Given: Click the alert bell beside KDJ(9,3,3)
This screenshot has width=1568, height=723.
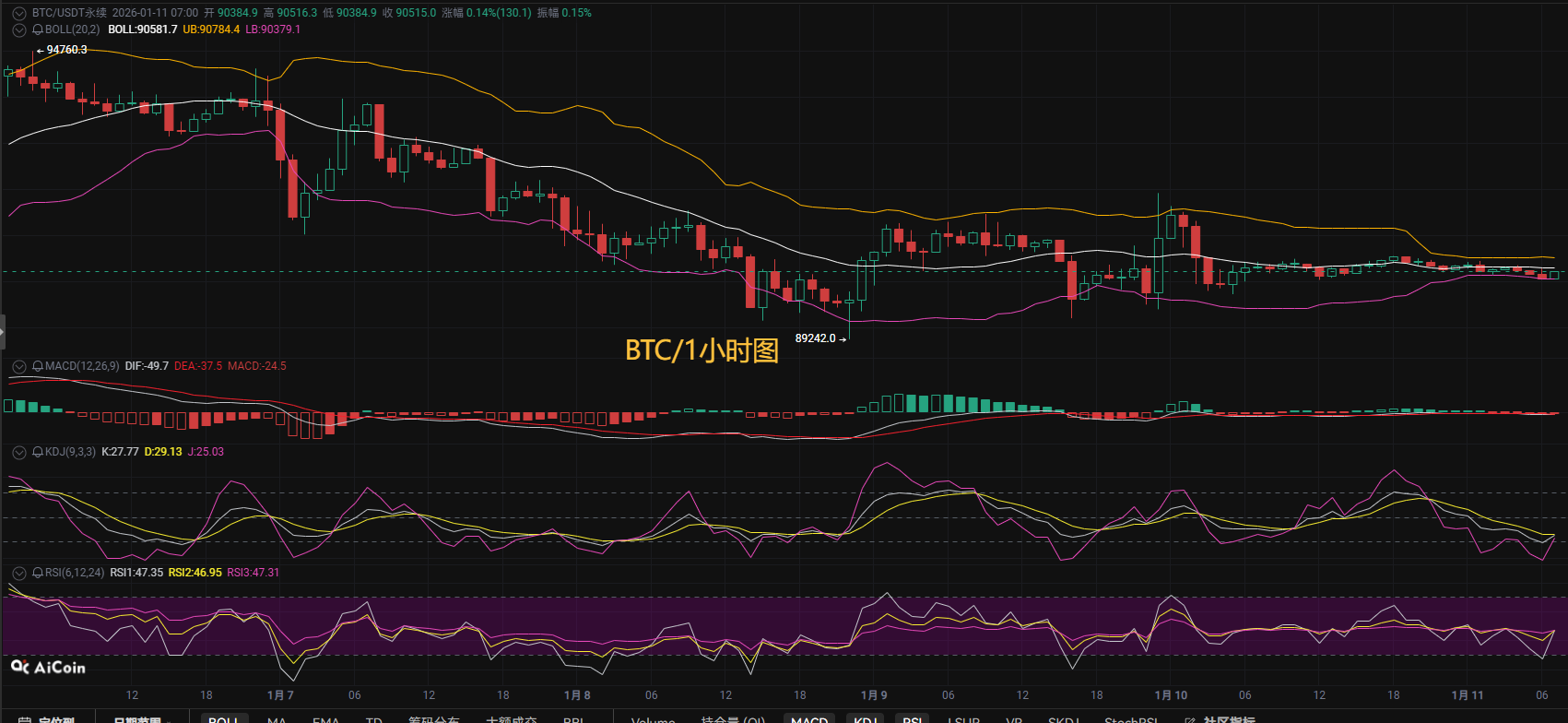Looking at the screenshot, I should click(x=38, y=452).
